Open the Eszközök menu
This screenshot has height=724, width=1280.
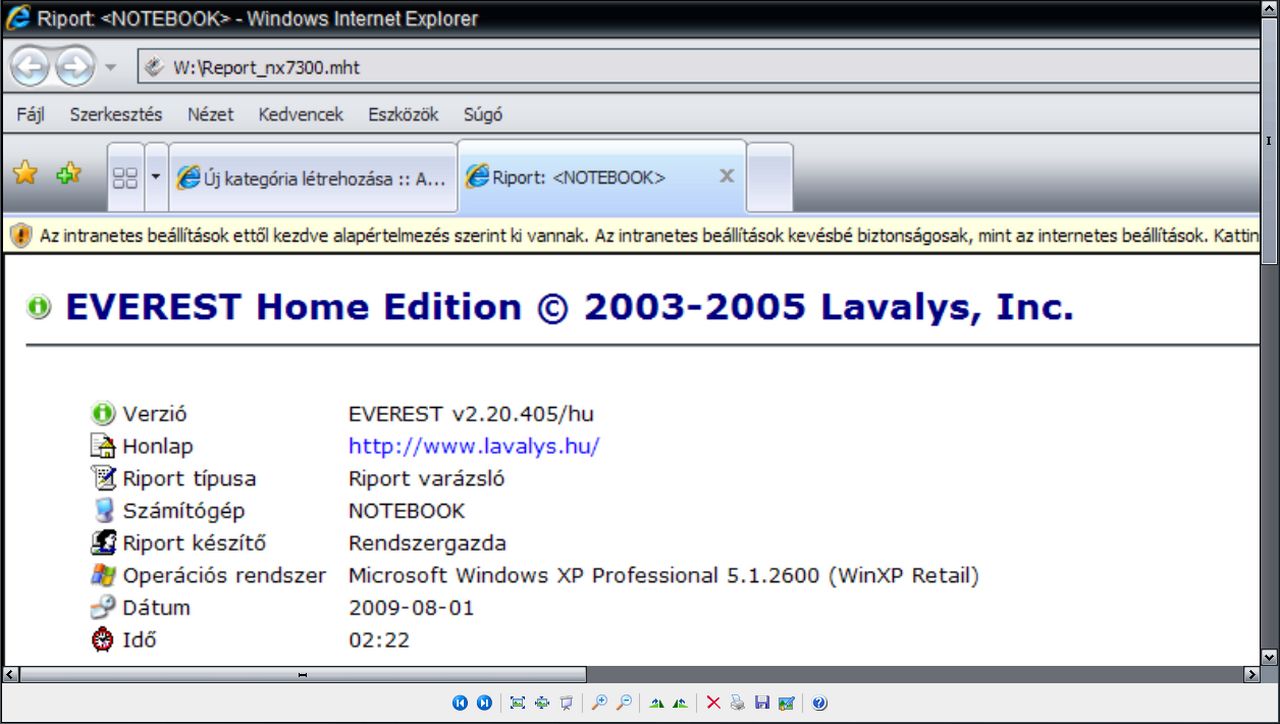[x=403, y=115]
